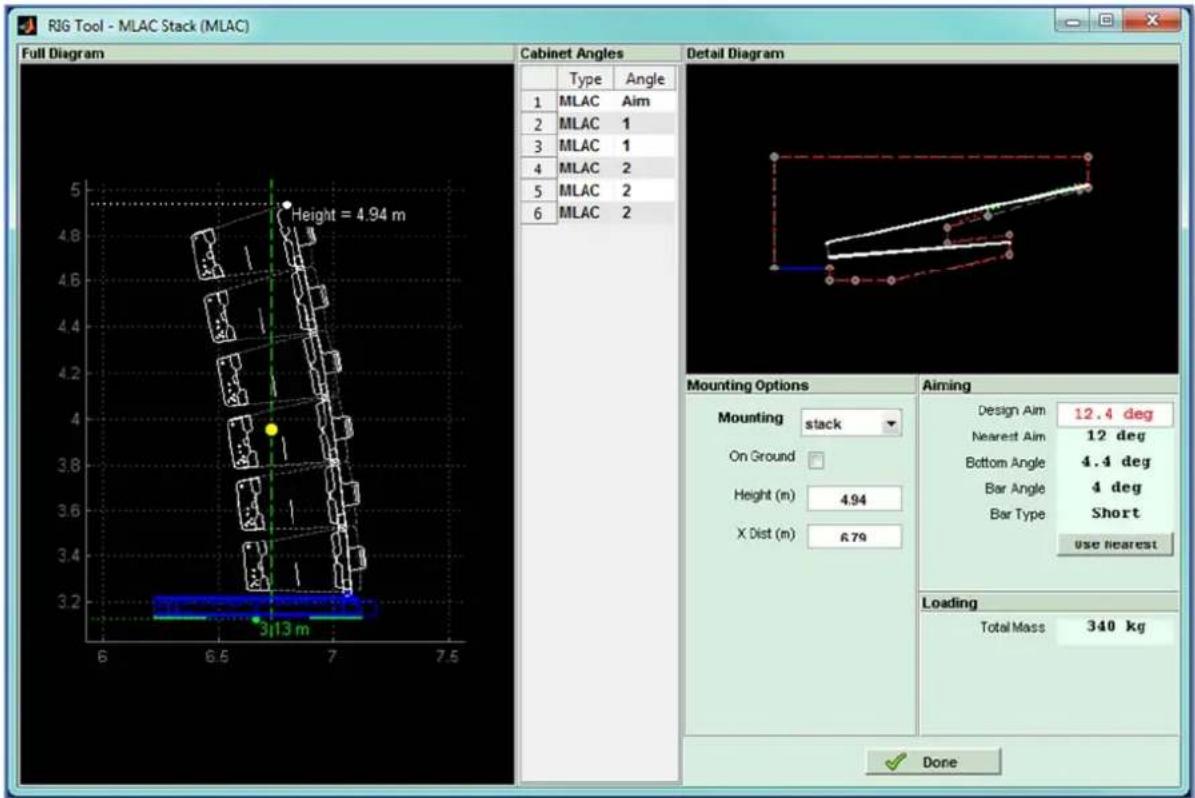Minimize the RIG Tool window
Screen dimensions: 1195x798
[1074, 21]
